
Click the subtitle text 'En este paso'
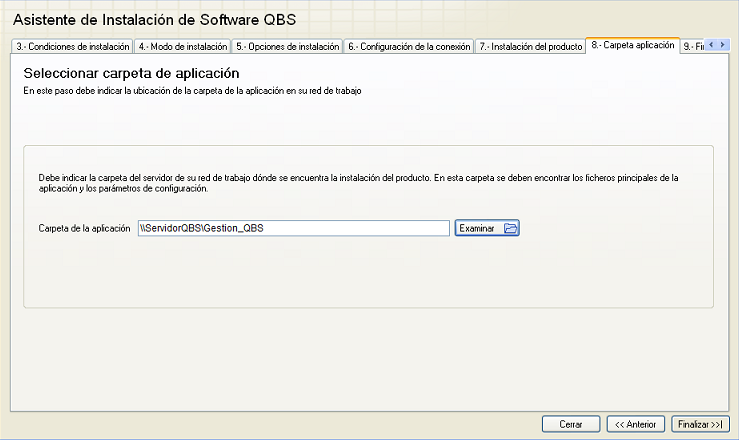[191, 91]
